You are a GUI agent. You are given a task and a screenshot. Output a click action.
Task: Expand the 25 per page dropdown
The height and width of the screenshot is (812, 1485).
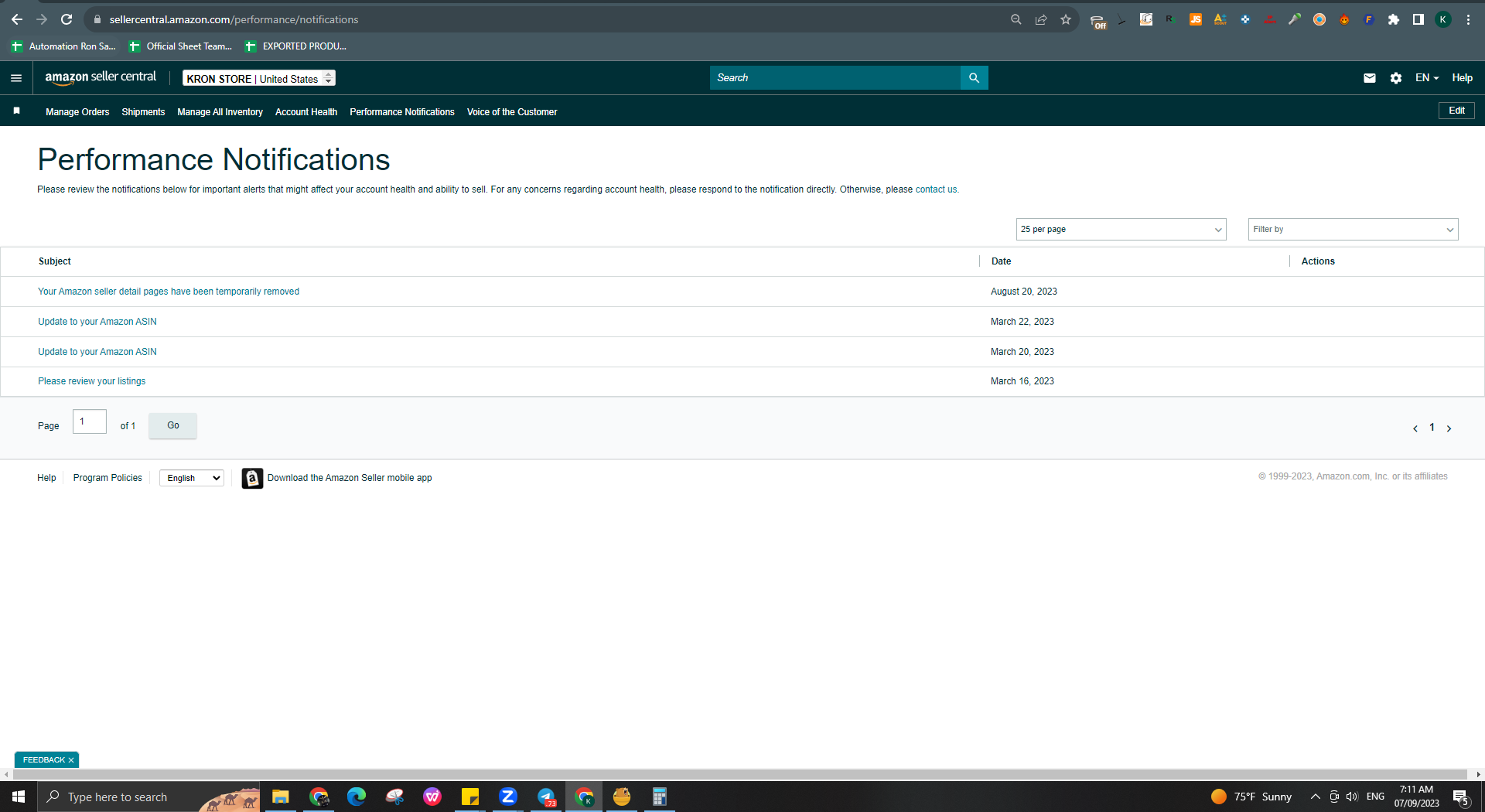click(1121, 229)
